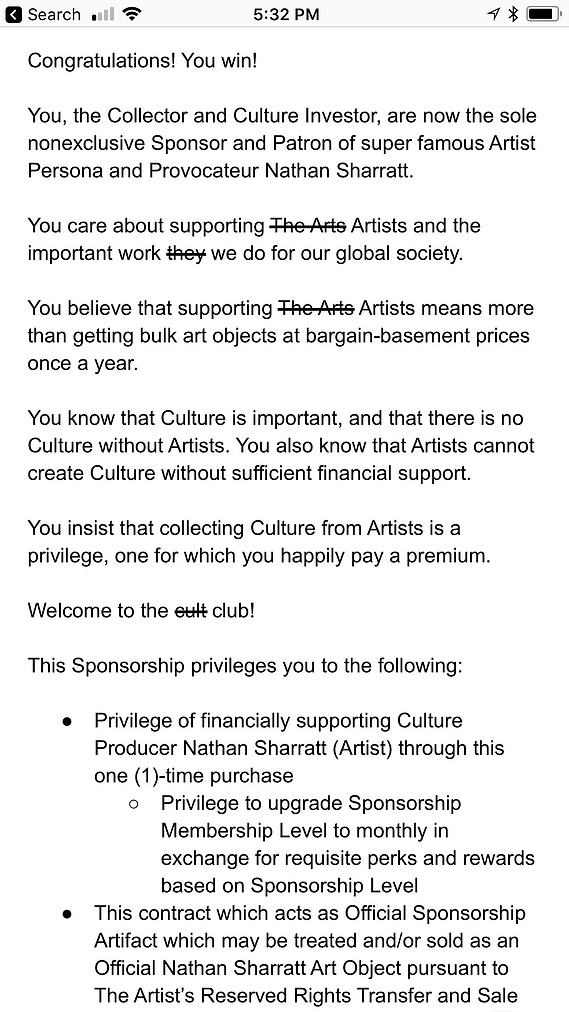Click the hollow sub-bullet marker
Viewport: 569px width, 1012px height.
pyautogui.click(x=134, y=804)
